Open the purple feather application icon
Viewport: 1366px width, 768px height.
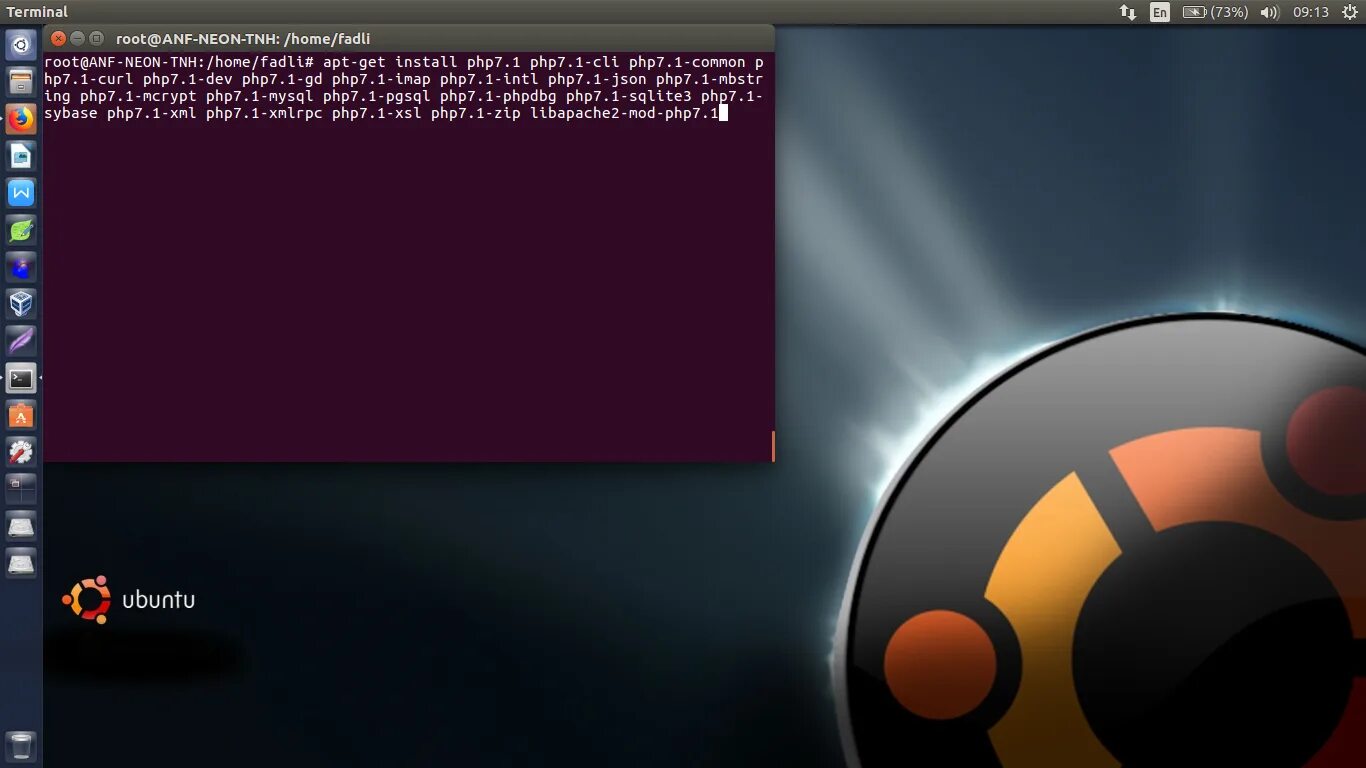[21, 340]
